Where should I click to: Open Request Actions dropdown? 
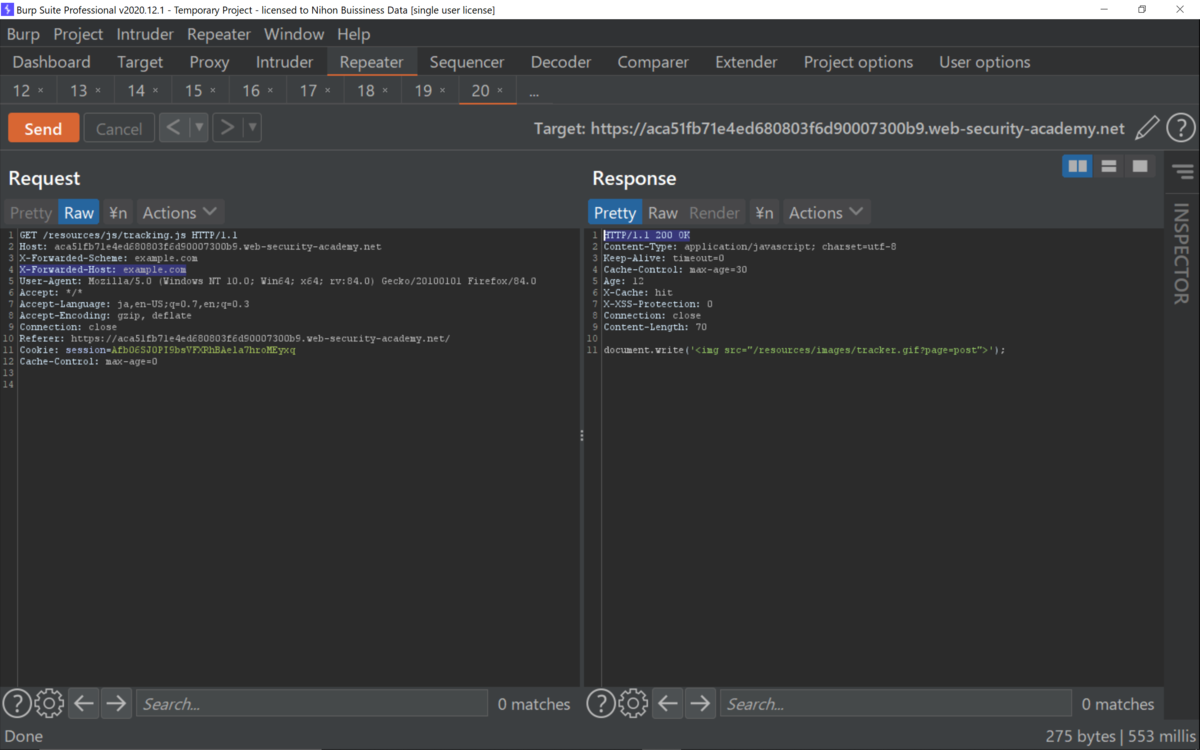pos(179,212)
